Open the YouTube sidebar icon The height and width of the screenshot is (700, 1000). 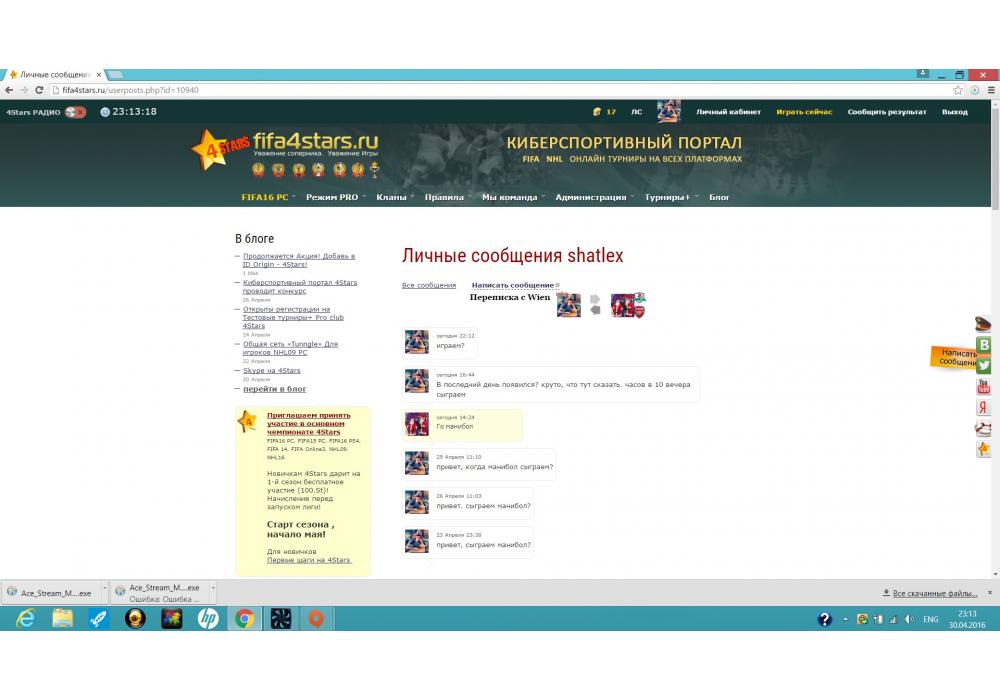click(x=984, y=387)
